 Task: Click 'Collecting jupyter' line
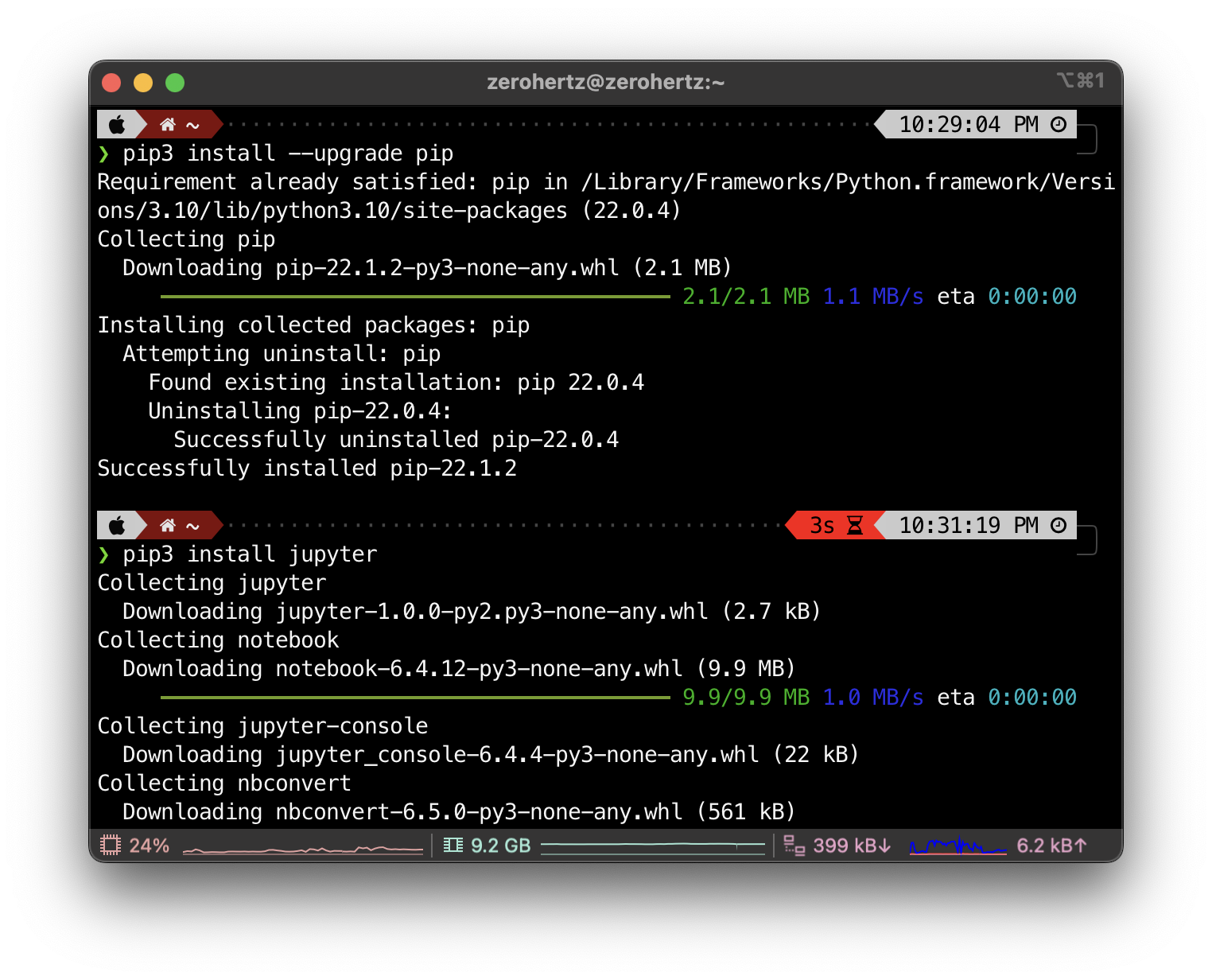coord(212,582)
